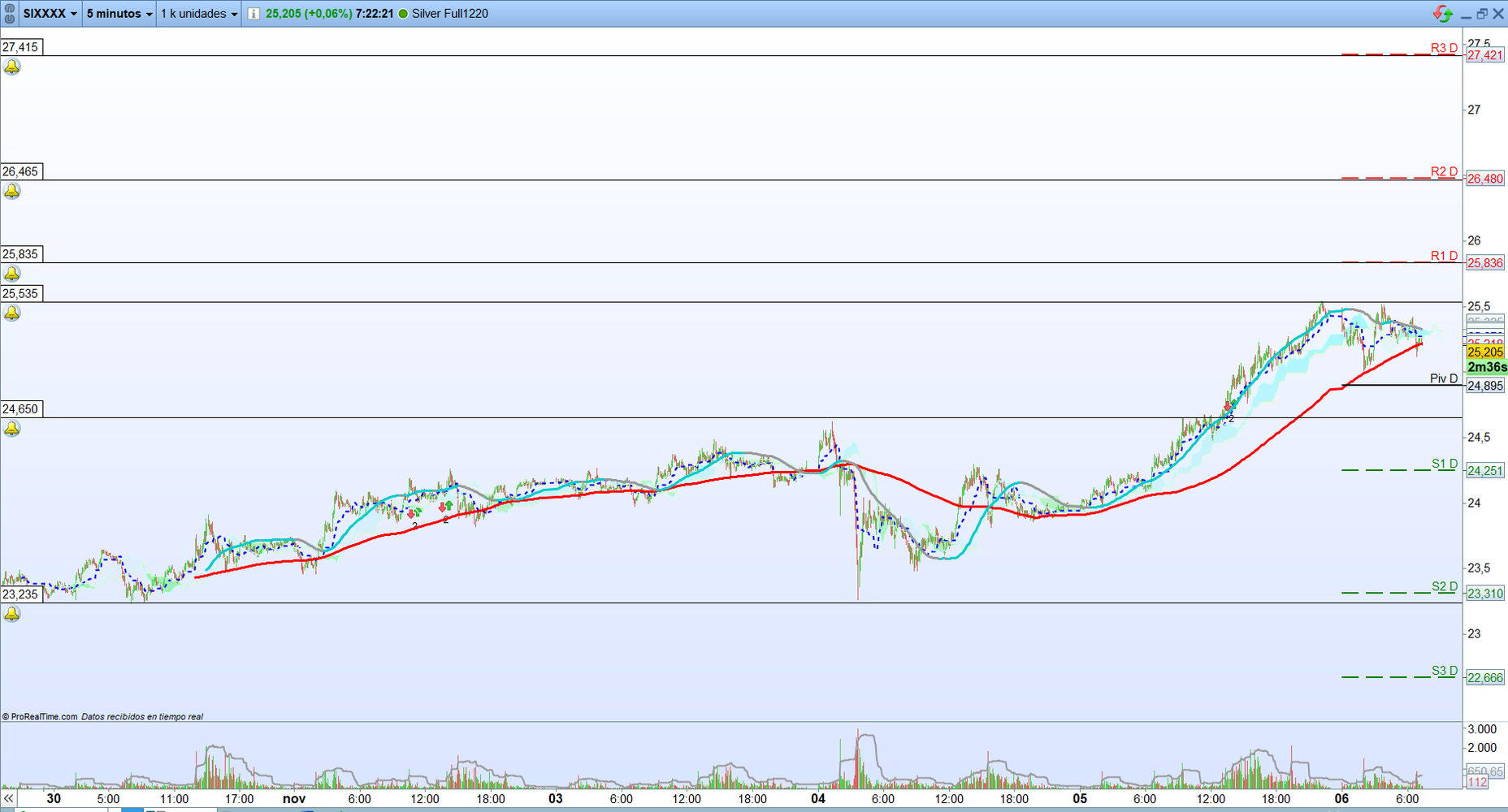Click the 06 date marker on the time axis

pyautogui.click(x=1341, y=798)
